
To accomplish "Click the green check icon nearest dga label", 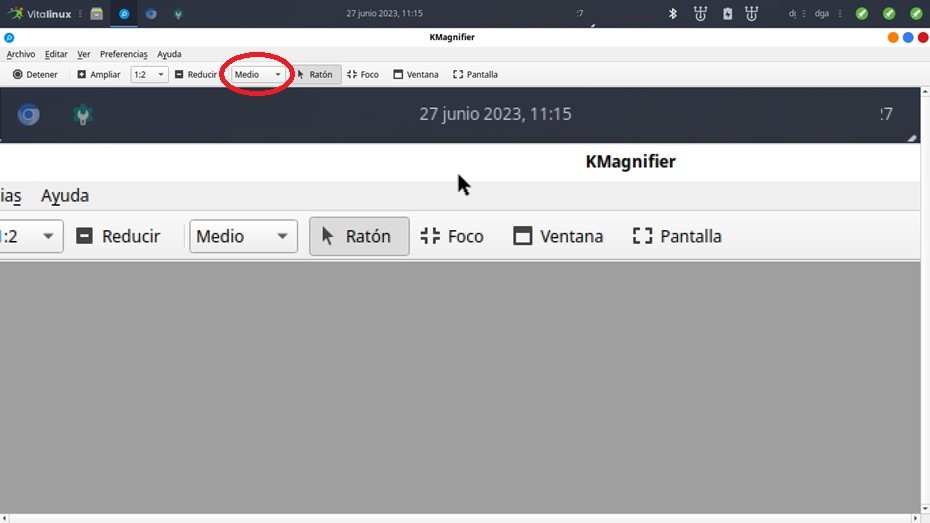I will [862, 13].
